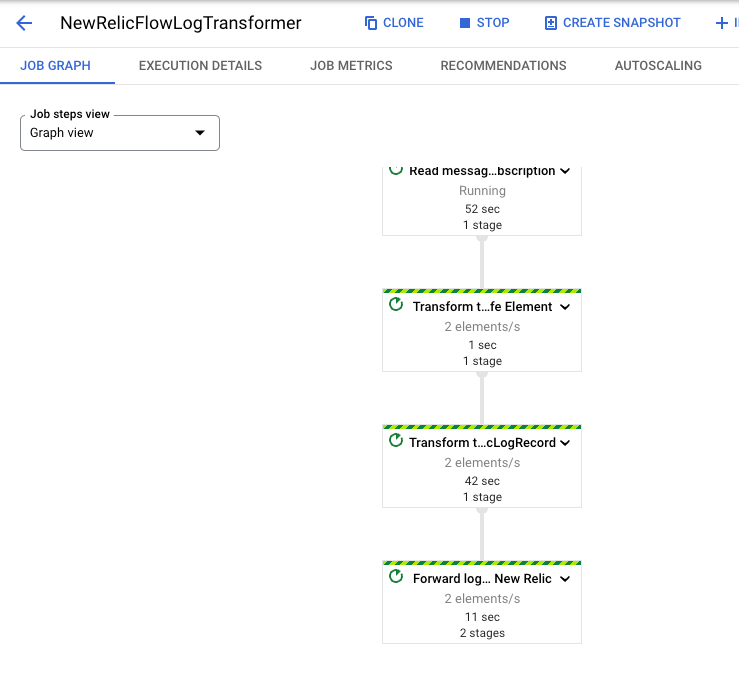Expand the Transform to Element step
Image resolution: width=739 pixels, height=676 pixels.
click(x=565, y=307)
